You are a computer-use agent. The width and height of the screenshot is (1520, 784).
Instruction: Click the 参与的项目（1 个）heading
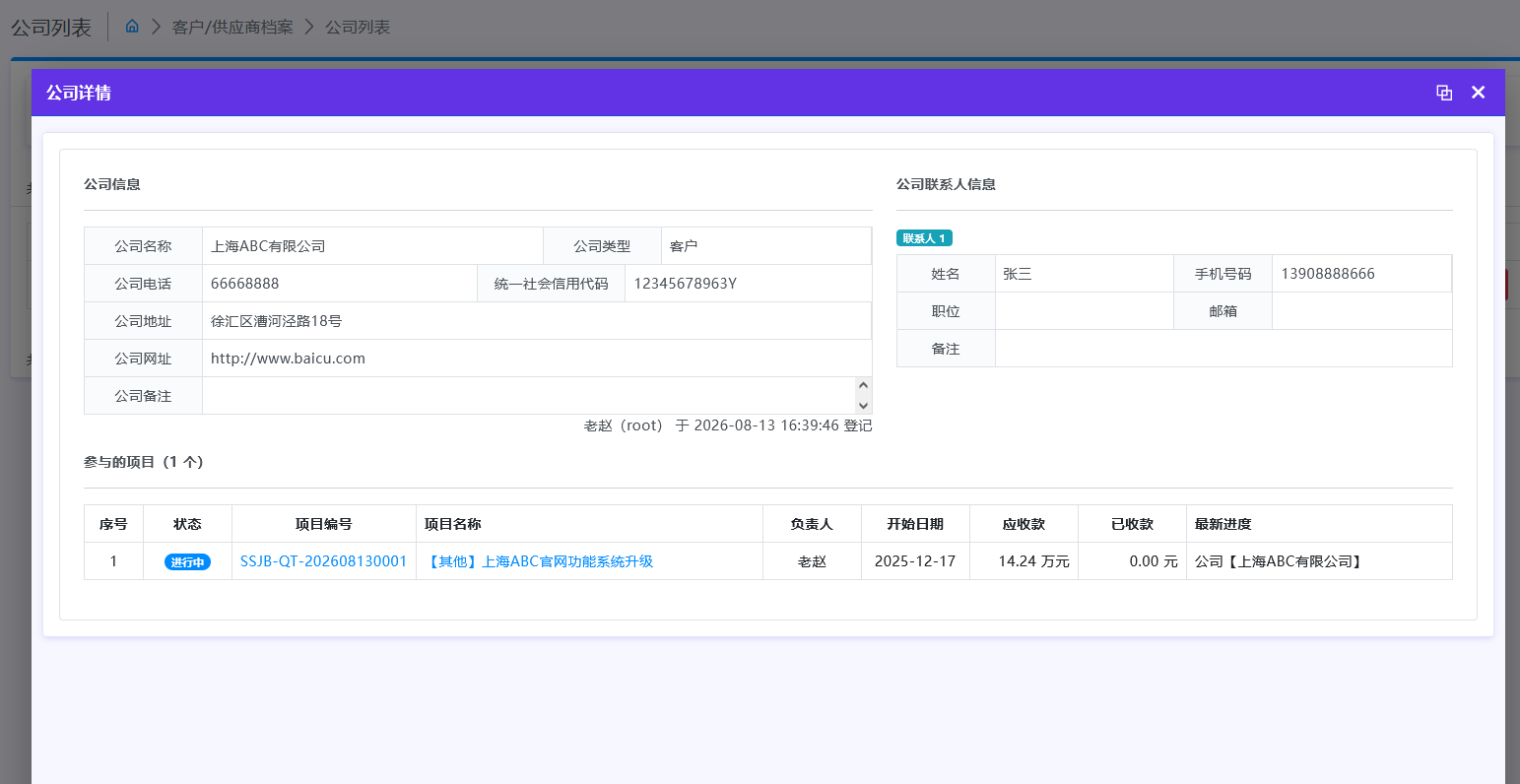144,462
